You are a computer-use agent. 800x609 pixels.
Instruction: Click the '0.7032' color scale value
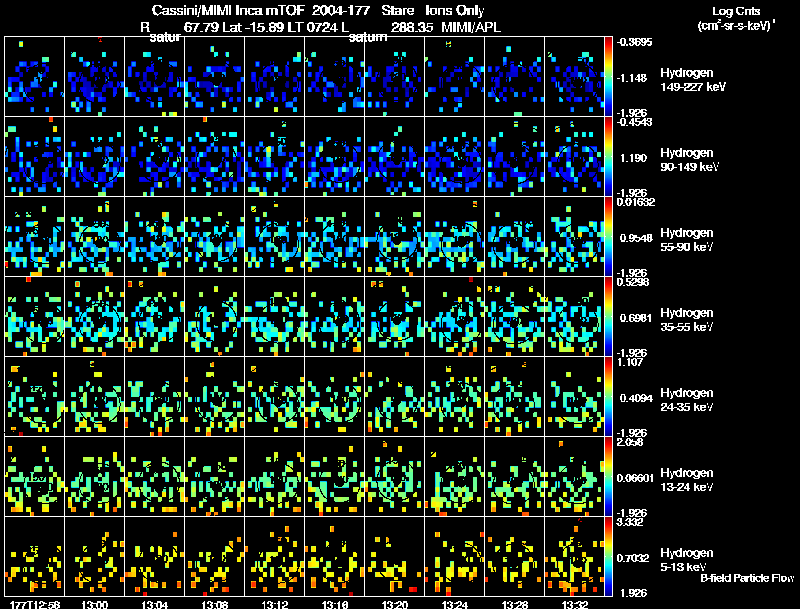click(633, 559)
